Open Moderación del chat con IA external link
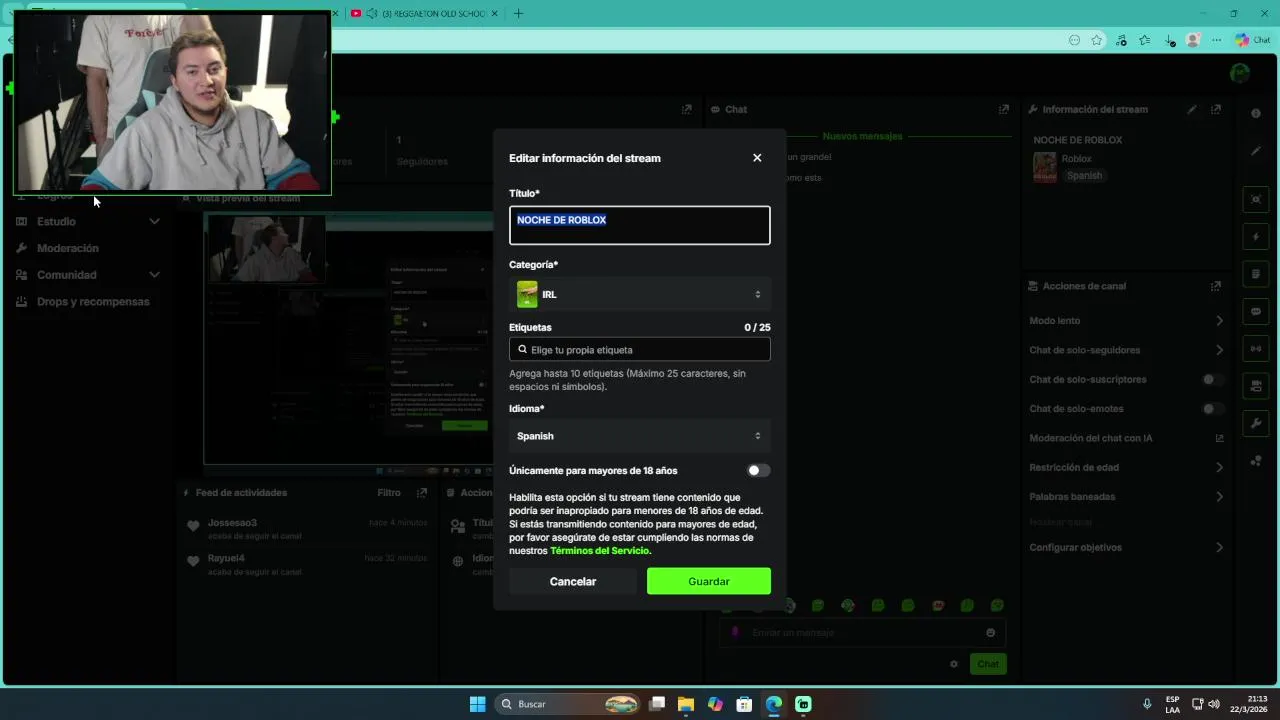Screen dimensions: 1280x720 tap(1219, 438)
